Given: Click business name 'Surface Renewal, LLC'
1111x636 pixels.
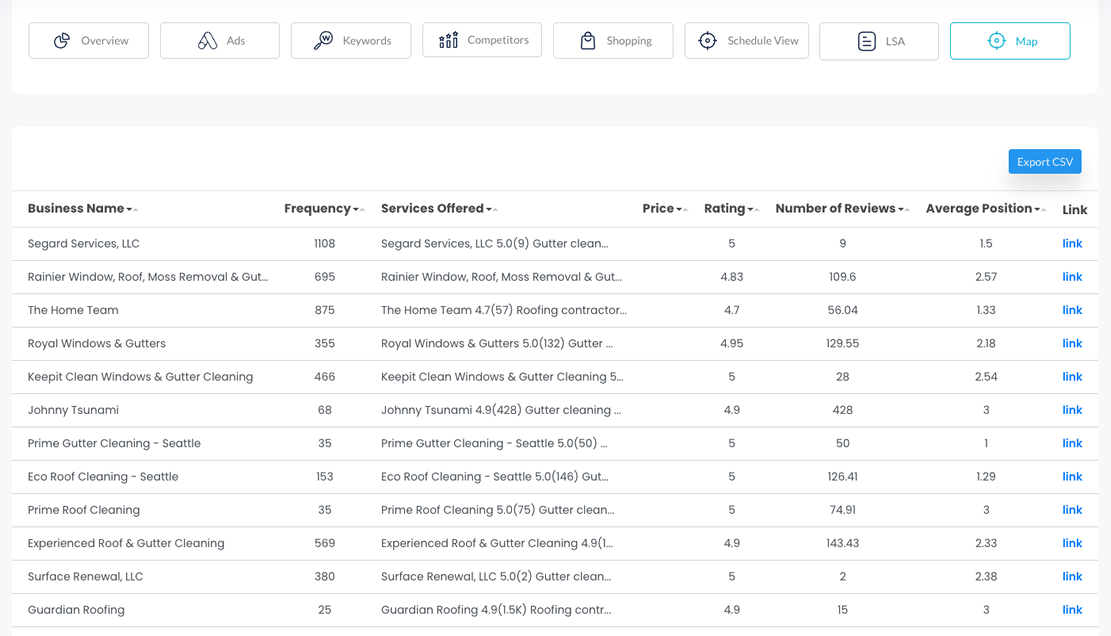Looking at the screenshot, I should [85, 577].
